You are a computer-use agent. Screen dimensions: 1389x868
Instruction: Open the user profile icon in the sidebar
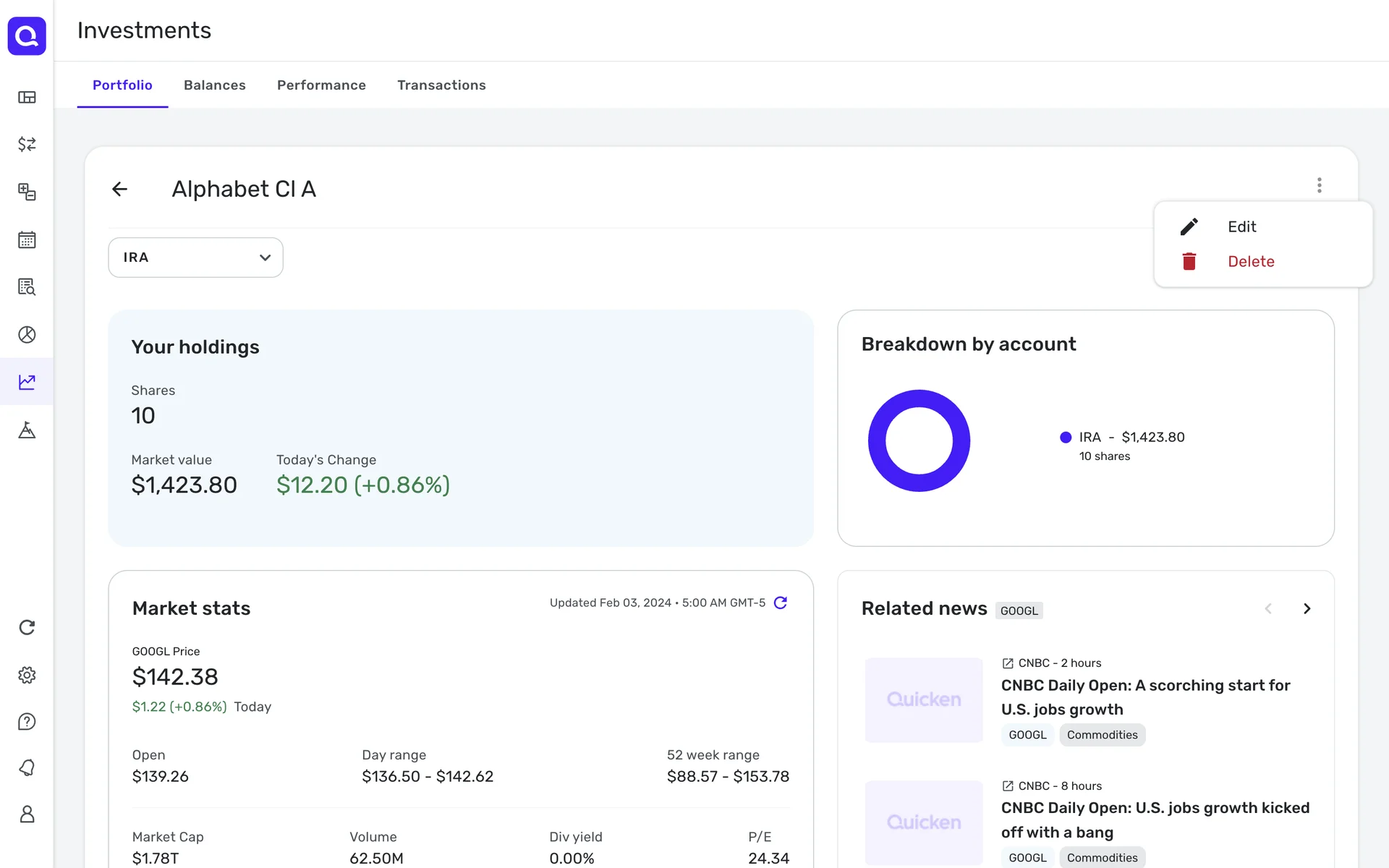pyautogui.click(x=27, y=814)
